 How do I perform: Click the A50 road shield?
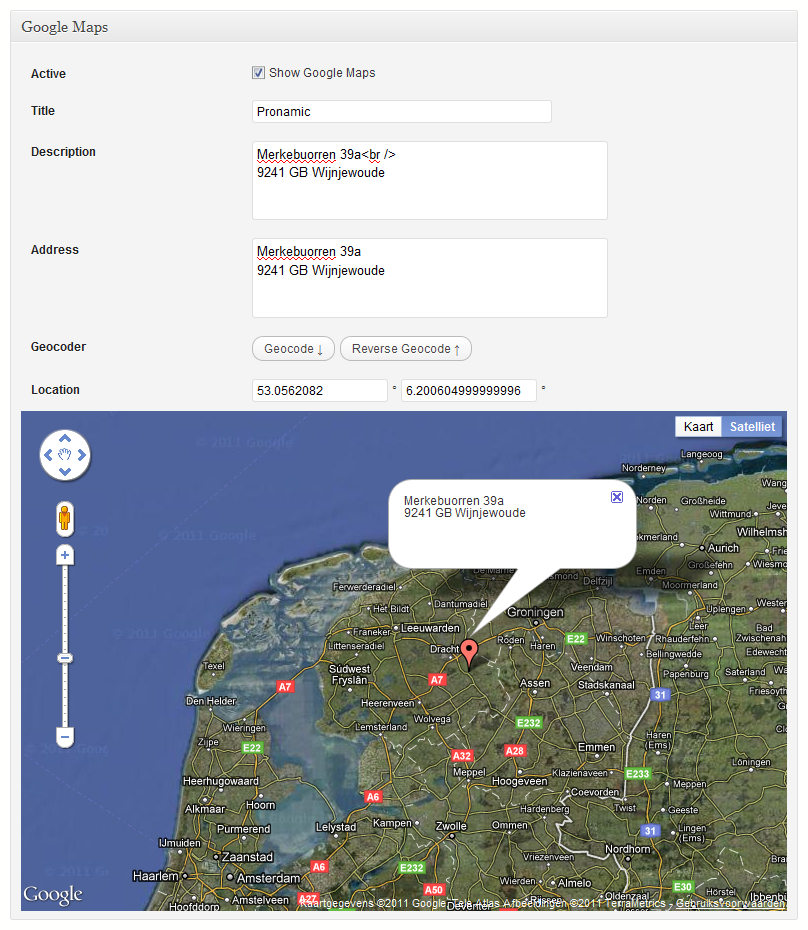(x=434, y=890)
